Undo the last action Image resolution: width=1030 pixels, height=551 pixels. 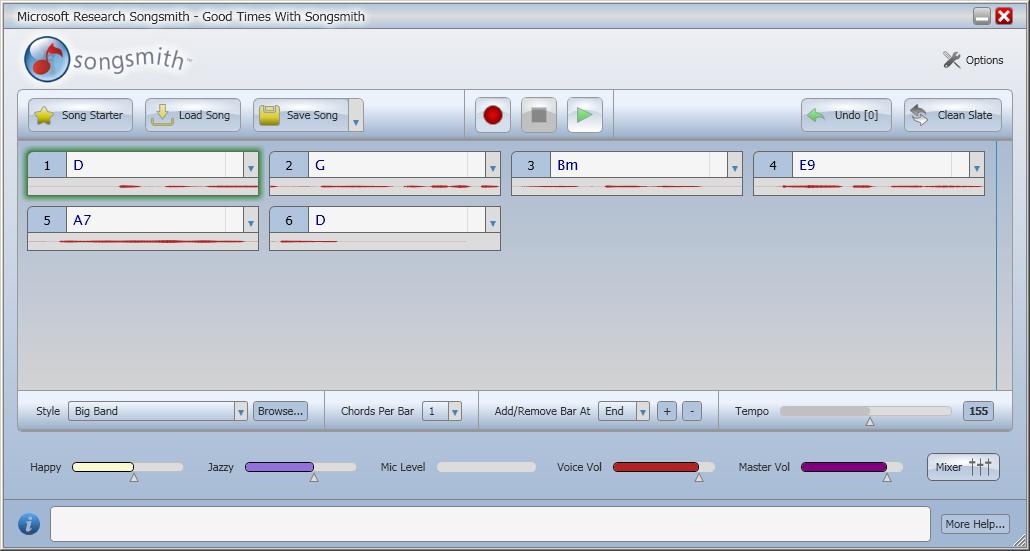(x=846, y=116)
